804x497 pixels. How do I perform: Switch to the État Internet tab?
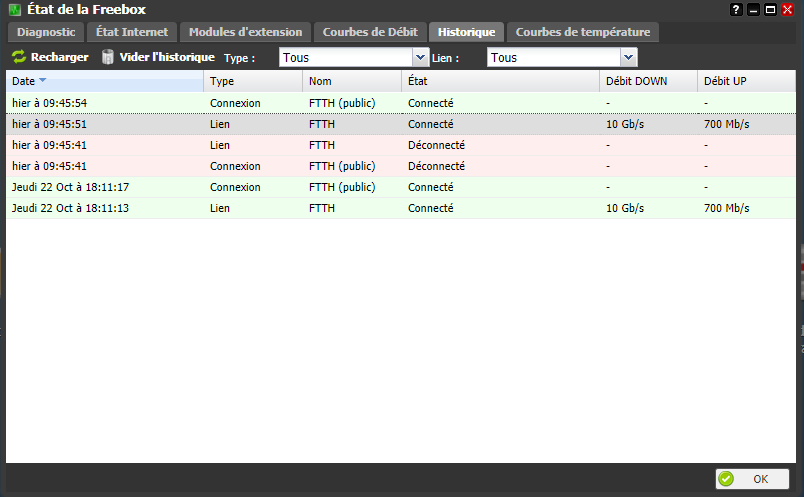132,32
